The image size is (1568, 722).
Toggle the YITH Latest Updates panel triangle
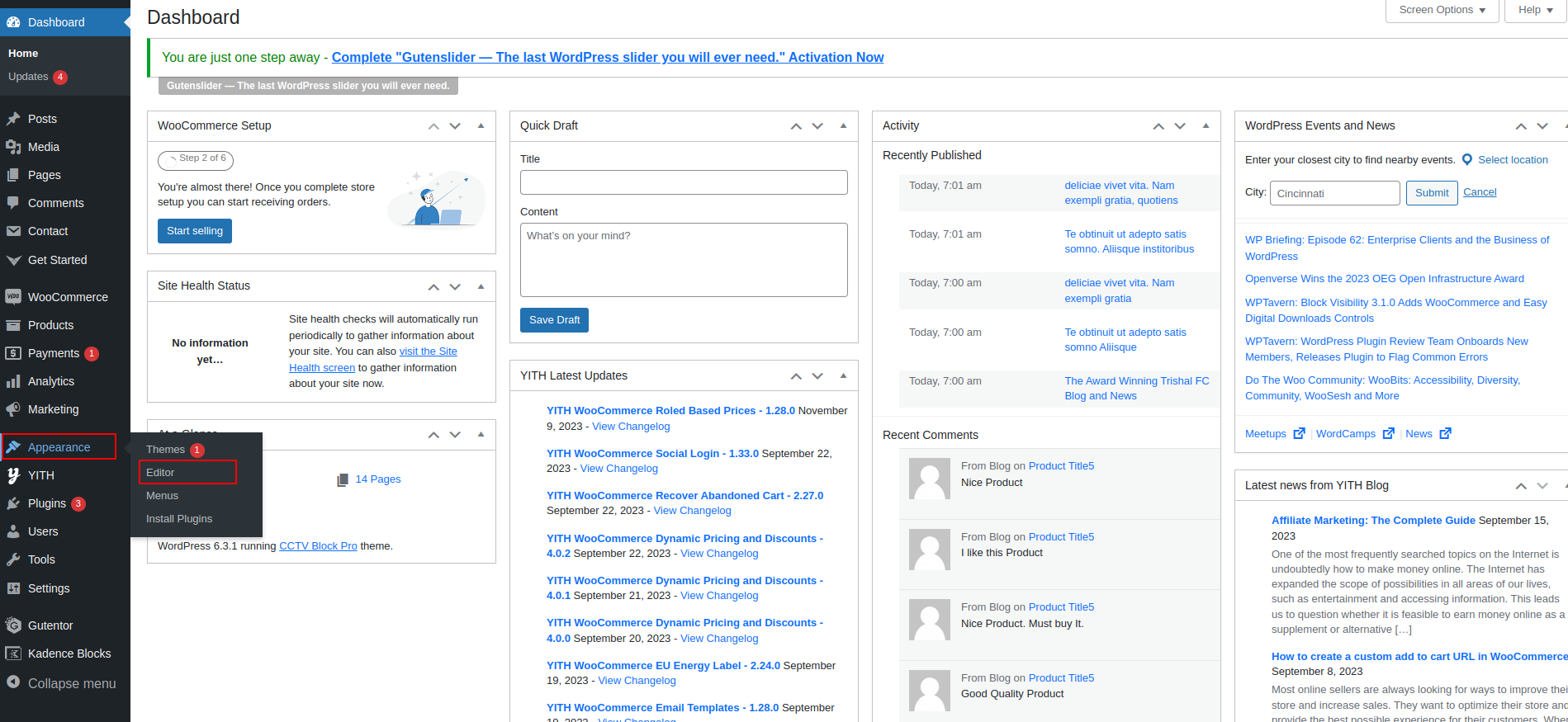pyautogui.click(x=843, y=375)
